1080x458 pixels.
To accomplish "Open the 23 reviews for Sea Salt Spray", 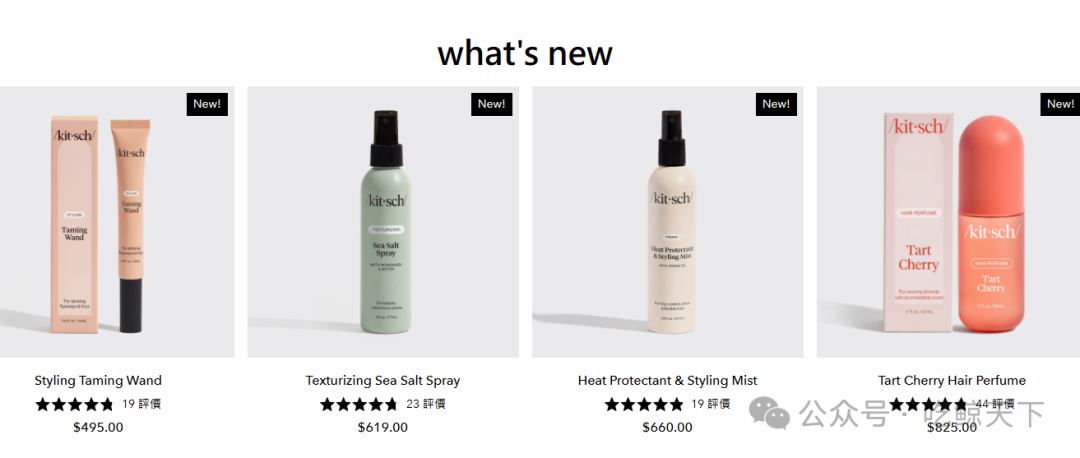I will 426,404.
